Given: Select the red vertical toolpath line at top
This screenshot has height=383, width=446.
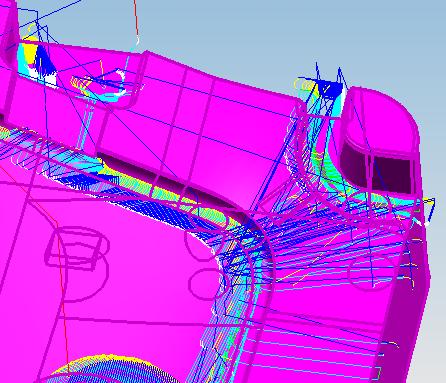Looking at the screenshot, I should (x=136, y=18).
